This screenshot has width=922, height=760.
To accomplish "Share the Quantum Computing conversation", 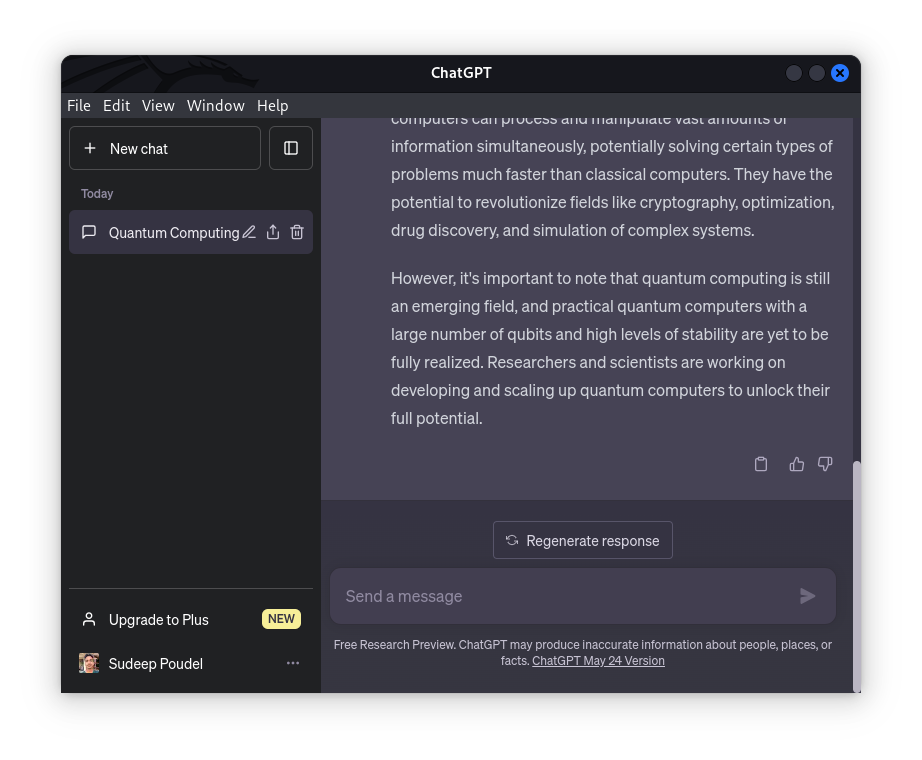I will click(272, 232).
